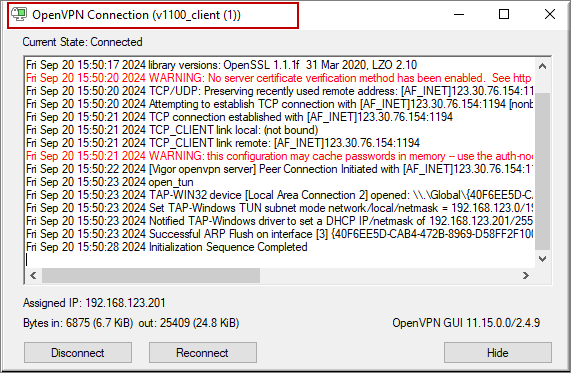Click the horizontal scroll left arrow
The width and height of the screenshot is (571, 373).
point(33,275)
